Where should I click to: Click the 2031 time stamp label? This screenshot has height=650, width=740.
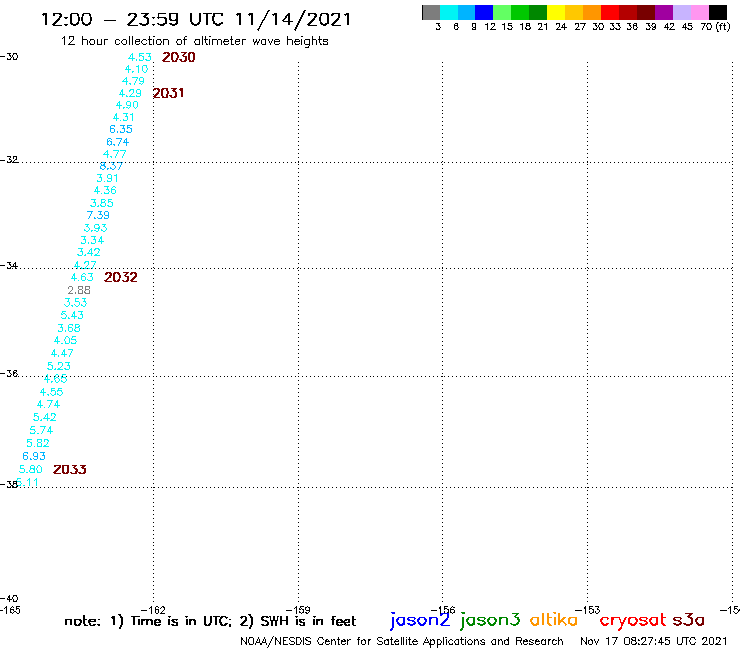pos(168,93)
